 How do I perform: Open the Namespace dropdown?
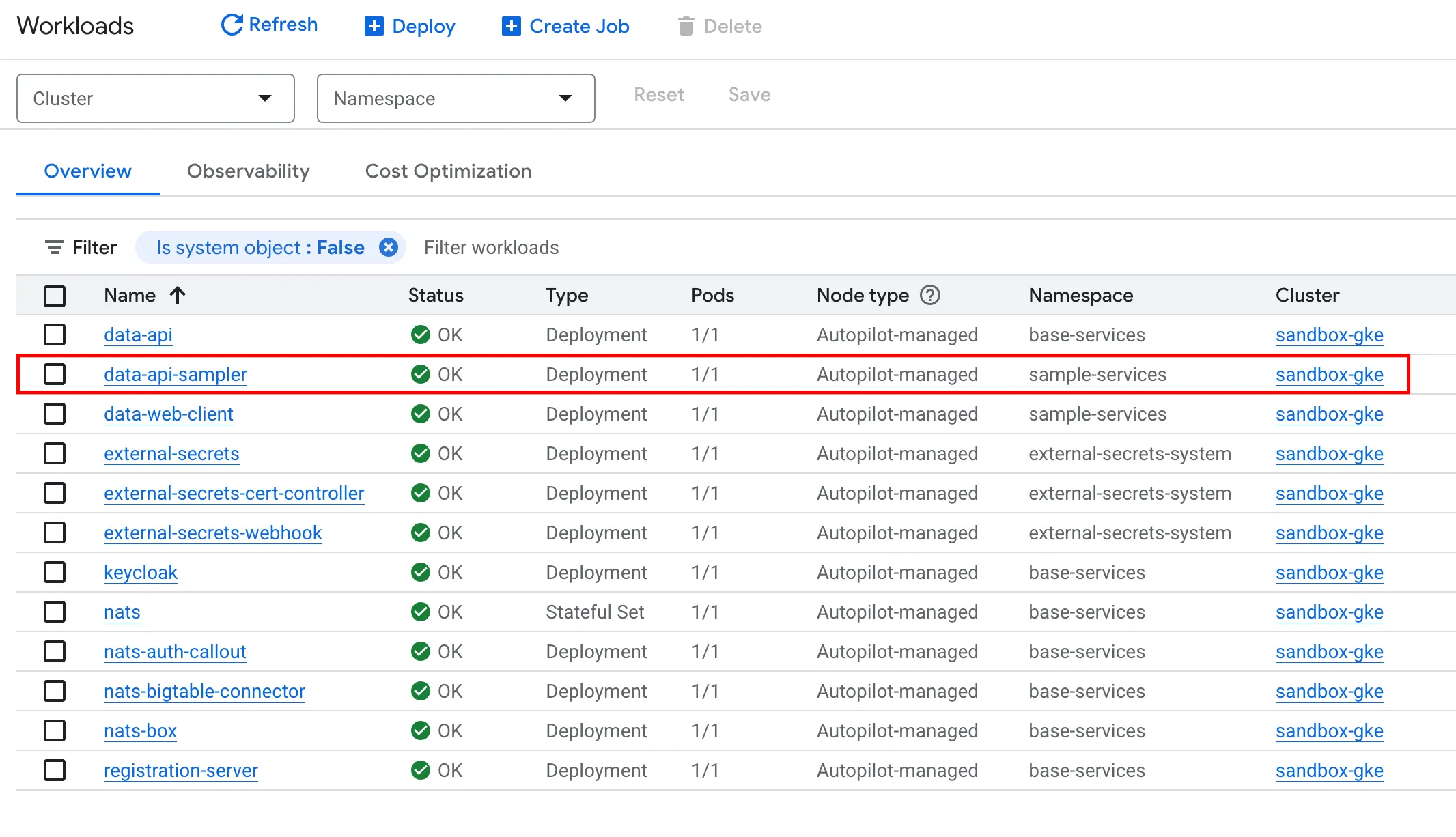pos(456,98)
